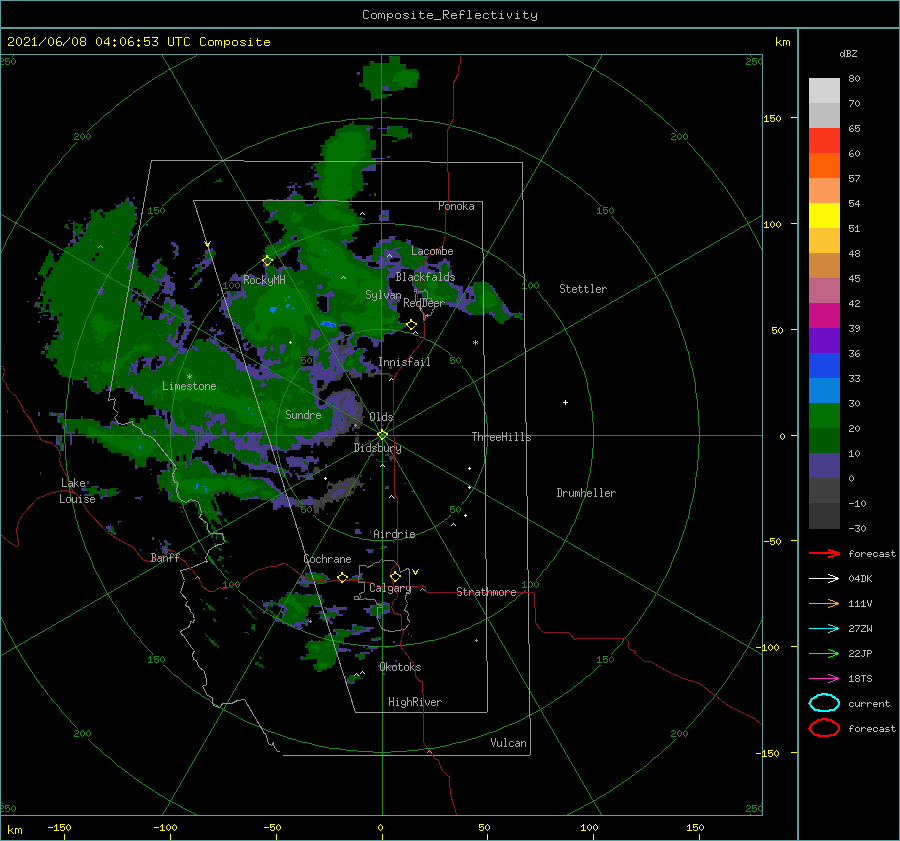This screenshot has width=900, height=841.
Task: Pick the 20 dBZ green color swatch
Action: (824, 415)
